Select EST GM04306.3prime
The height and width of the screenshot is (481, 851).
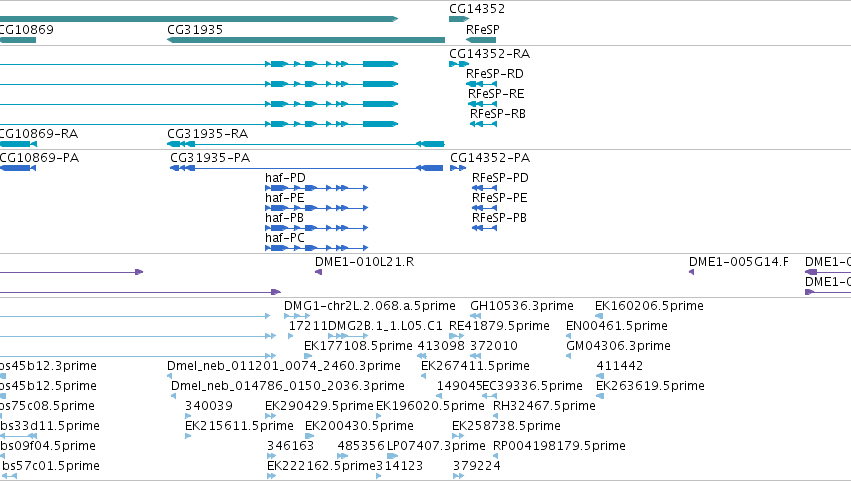pos(618,346)
